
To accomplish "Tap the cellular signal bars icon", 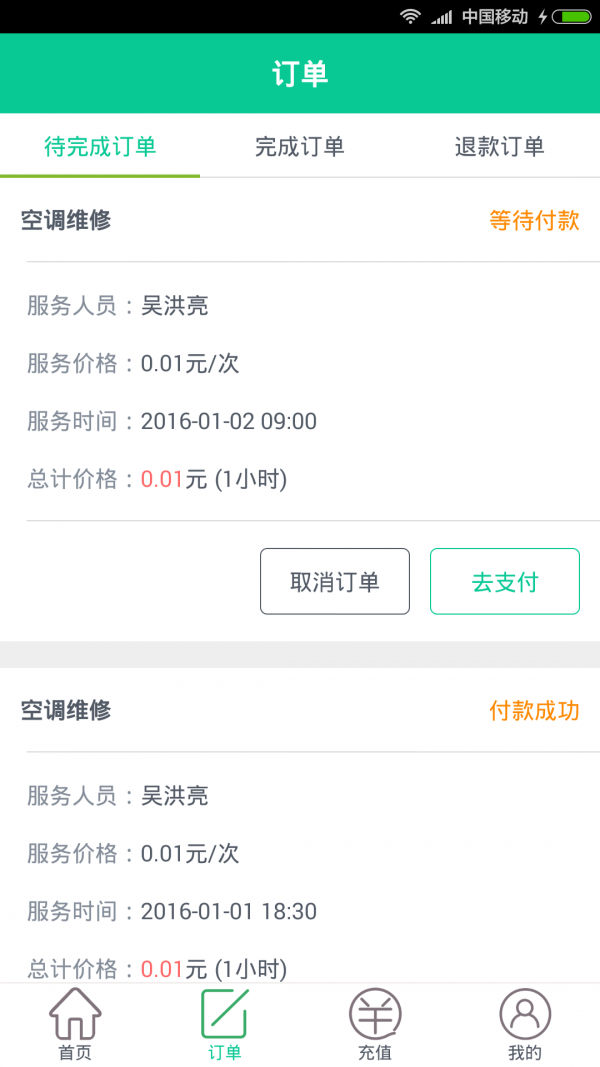I will [x=441, y=17].
